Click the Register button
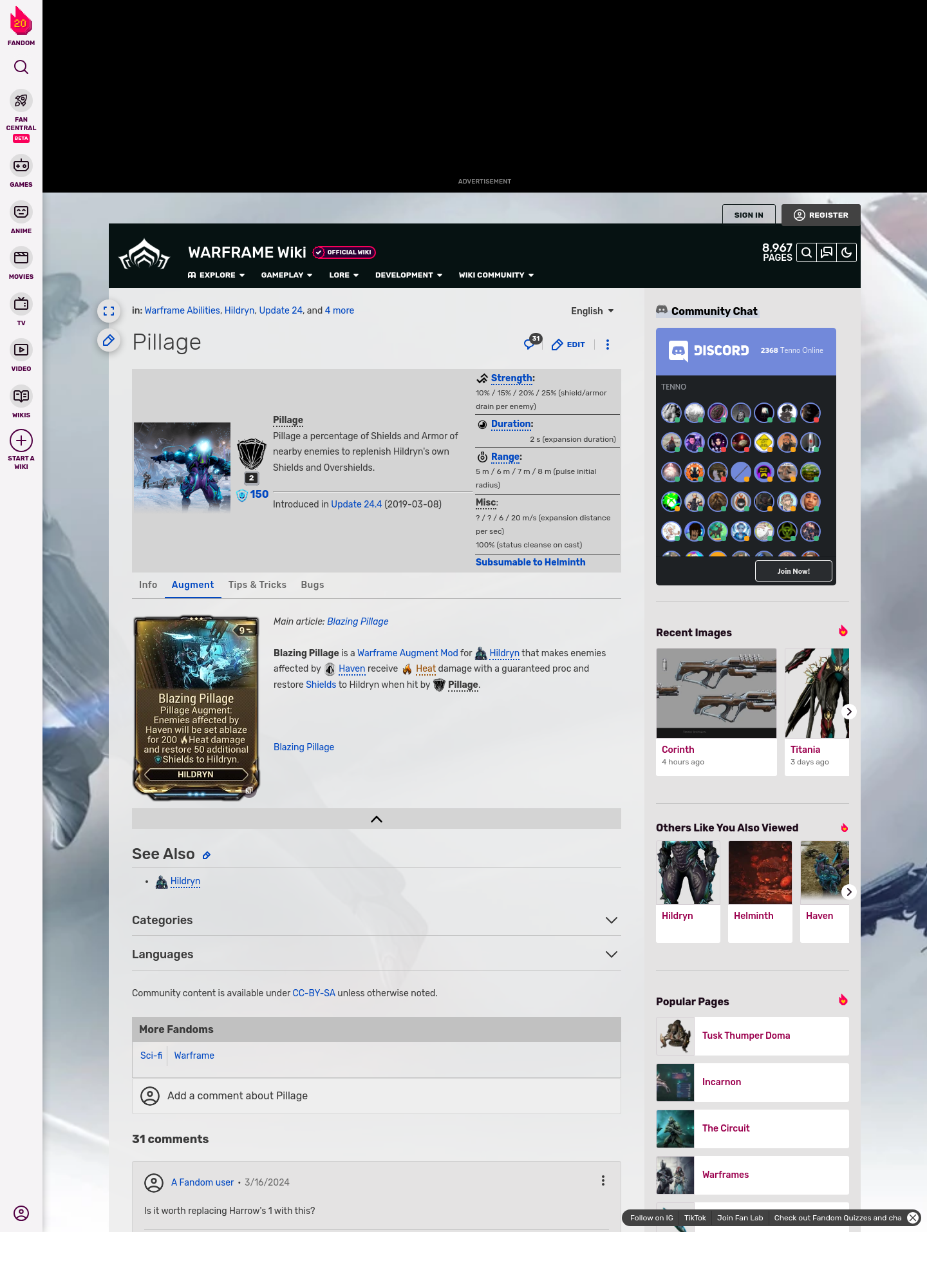927x1288 pixels. click(821, 215)
